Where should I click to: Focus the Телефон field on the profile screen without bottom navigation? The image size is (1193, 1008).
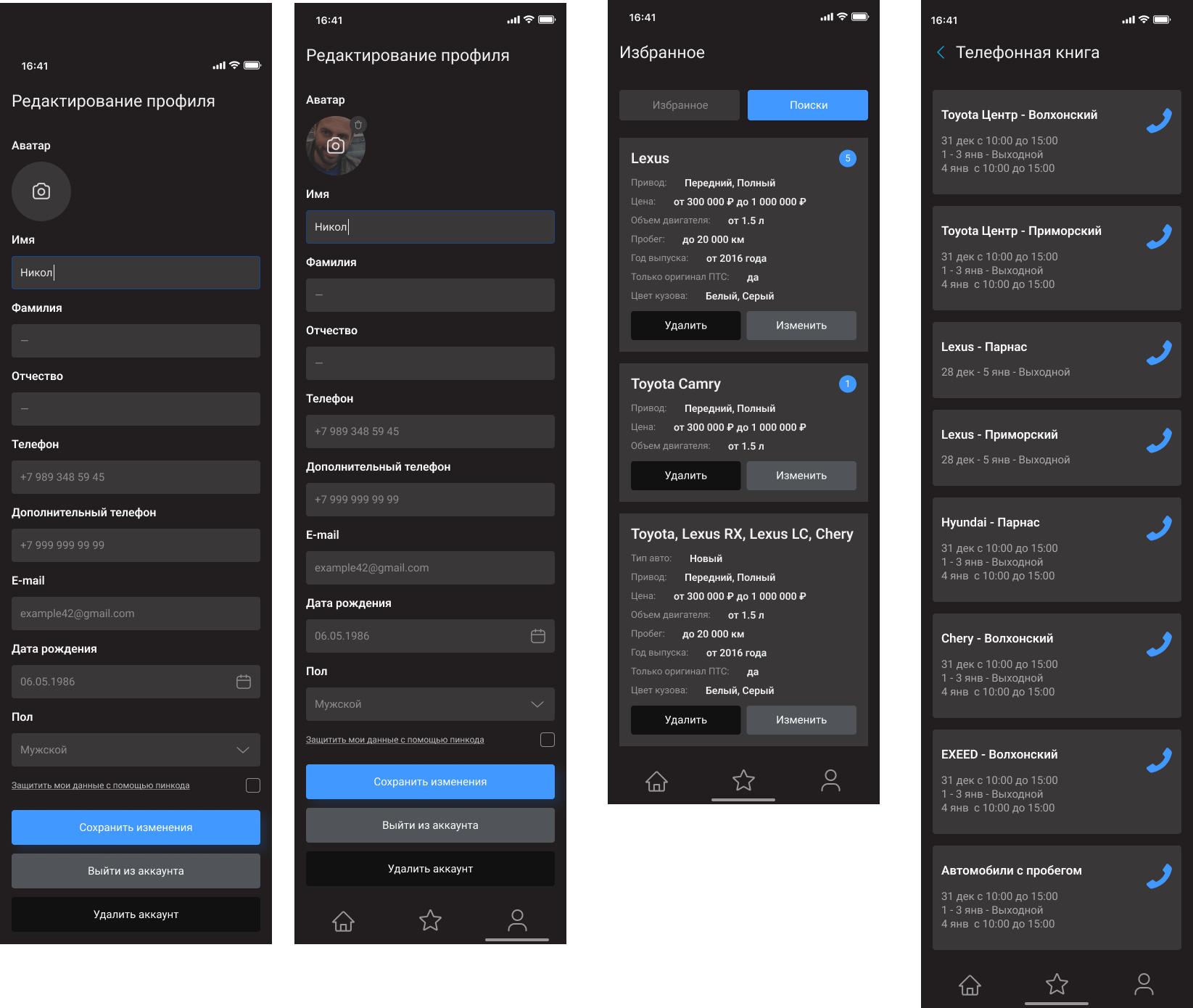(x=136, y=477)
